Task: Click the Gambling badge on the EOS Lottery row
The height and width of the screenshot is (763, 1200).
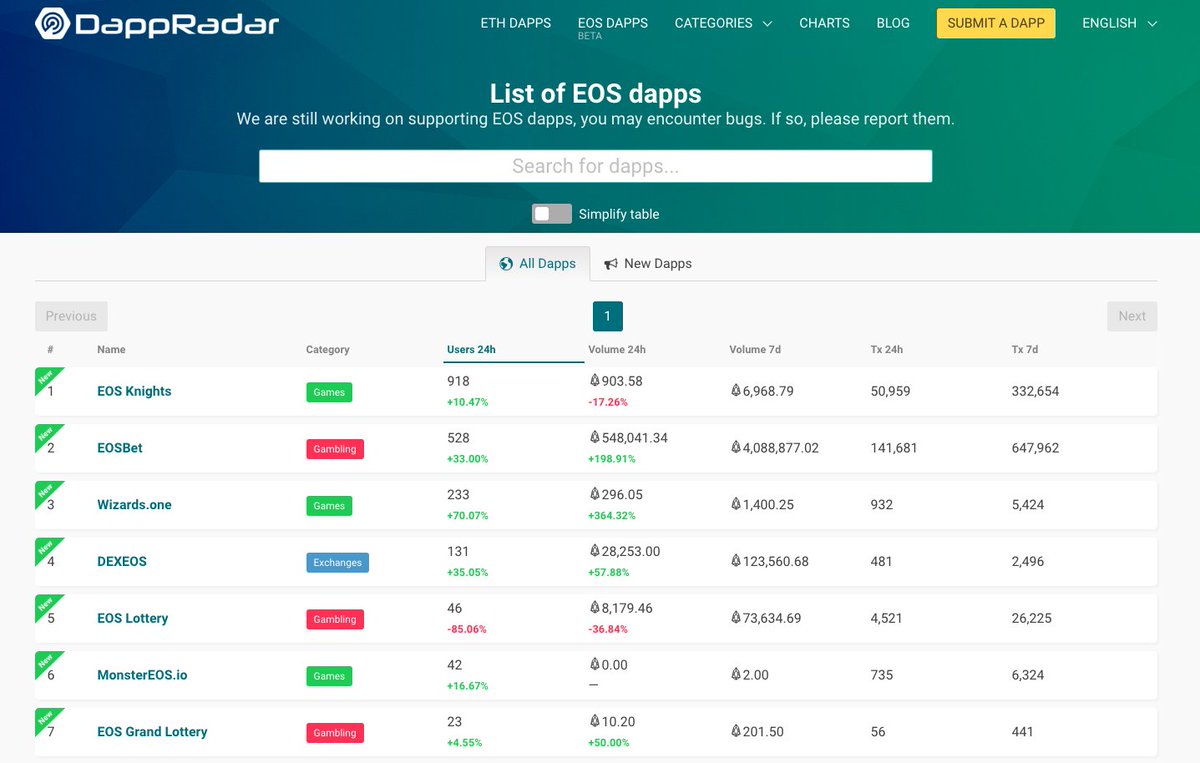Action: point(334,619)
